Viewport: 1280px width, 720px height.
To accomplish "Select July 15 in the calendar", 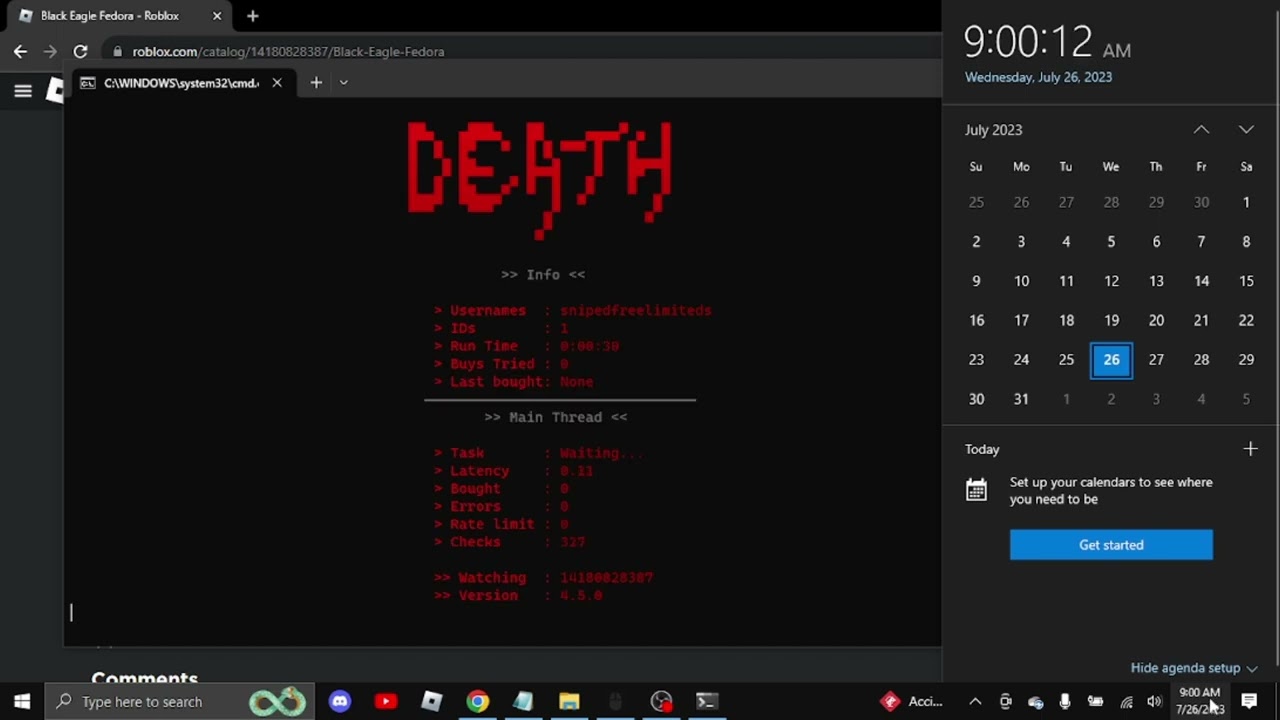I will [x=1246, y=281].
